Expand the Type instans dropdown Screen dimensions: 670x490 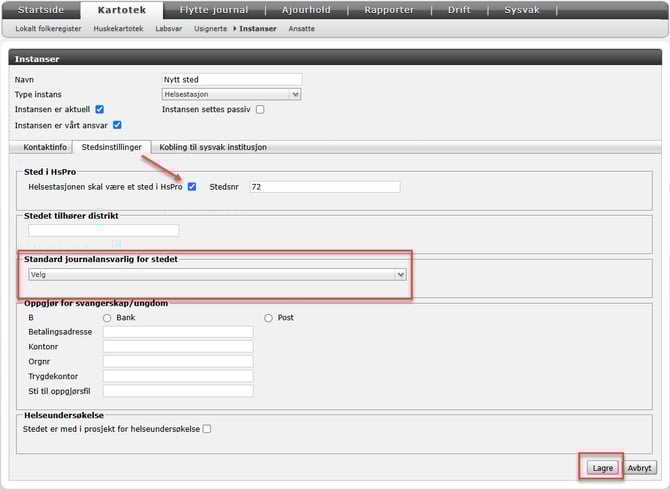tap(232, 94)
